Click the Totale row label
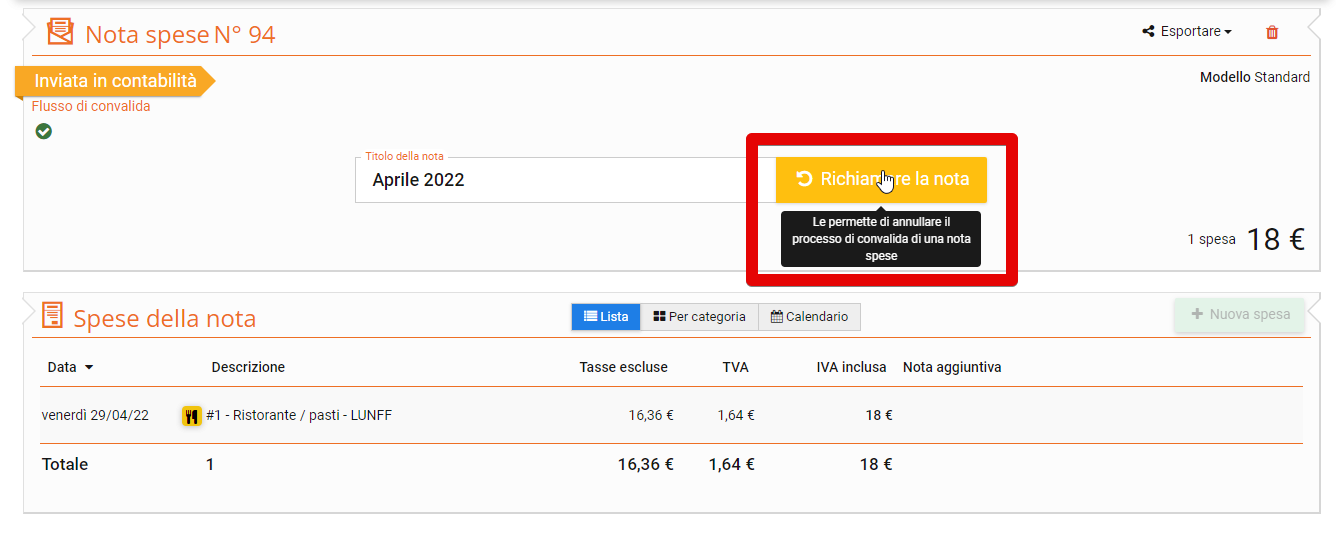 (65, 464)
